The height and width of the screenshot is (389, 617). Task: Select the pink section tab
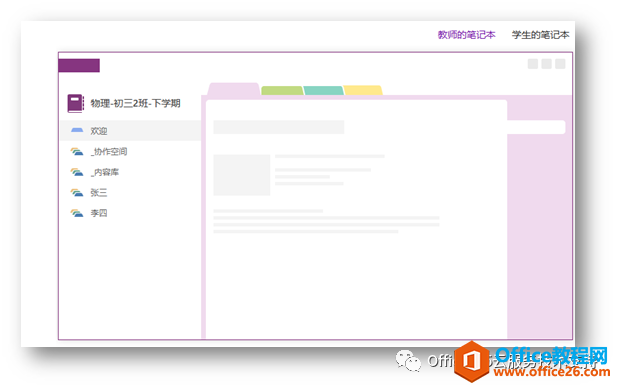click(x=233, y=89)
